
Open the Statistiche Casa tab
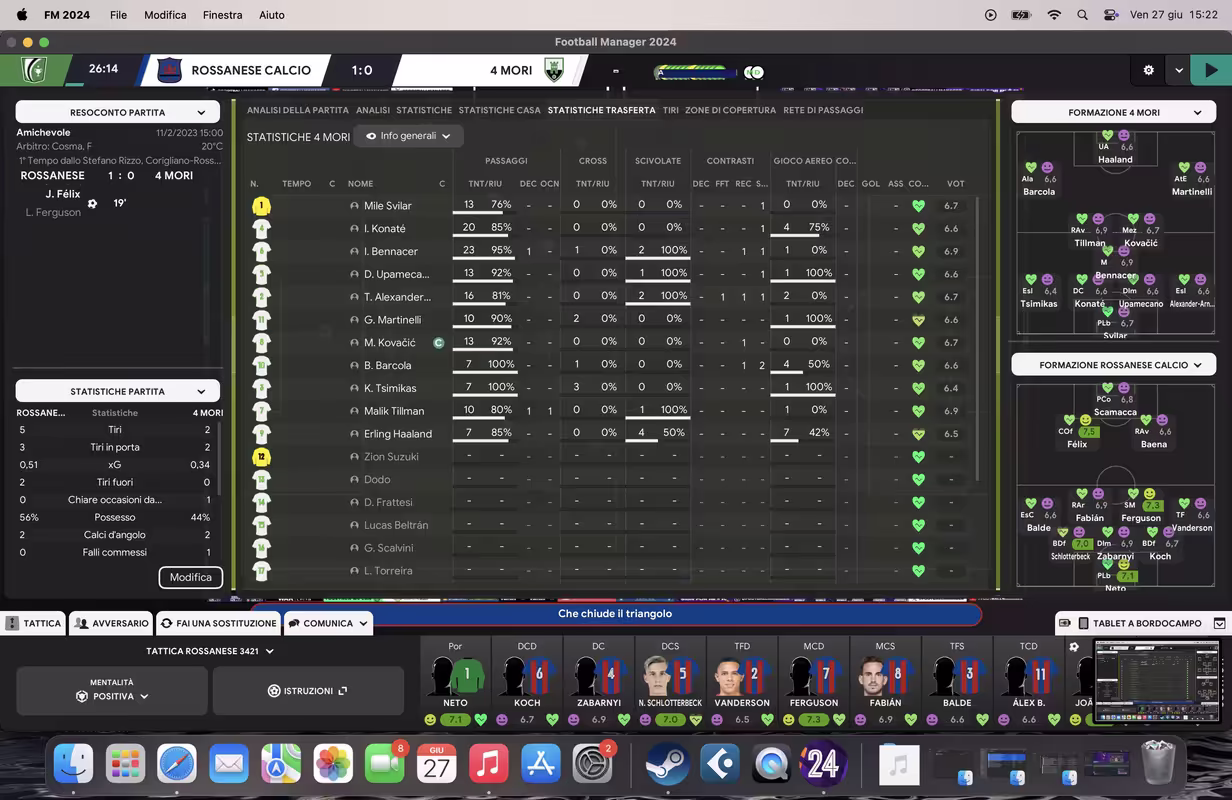point(499,110)
